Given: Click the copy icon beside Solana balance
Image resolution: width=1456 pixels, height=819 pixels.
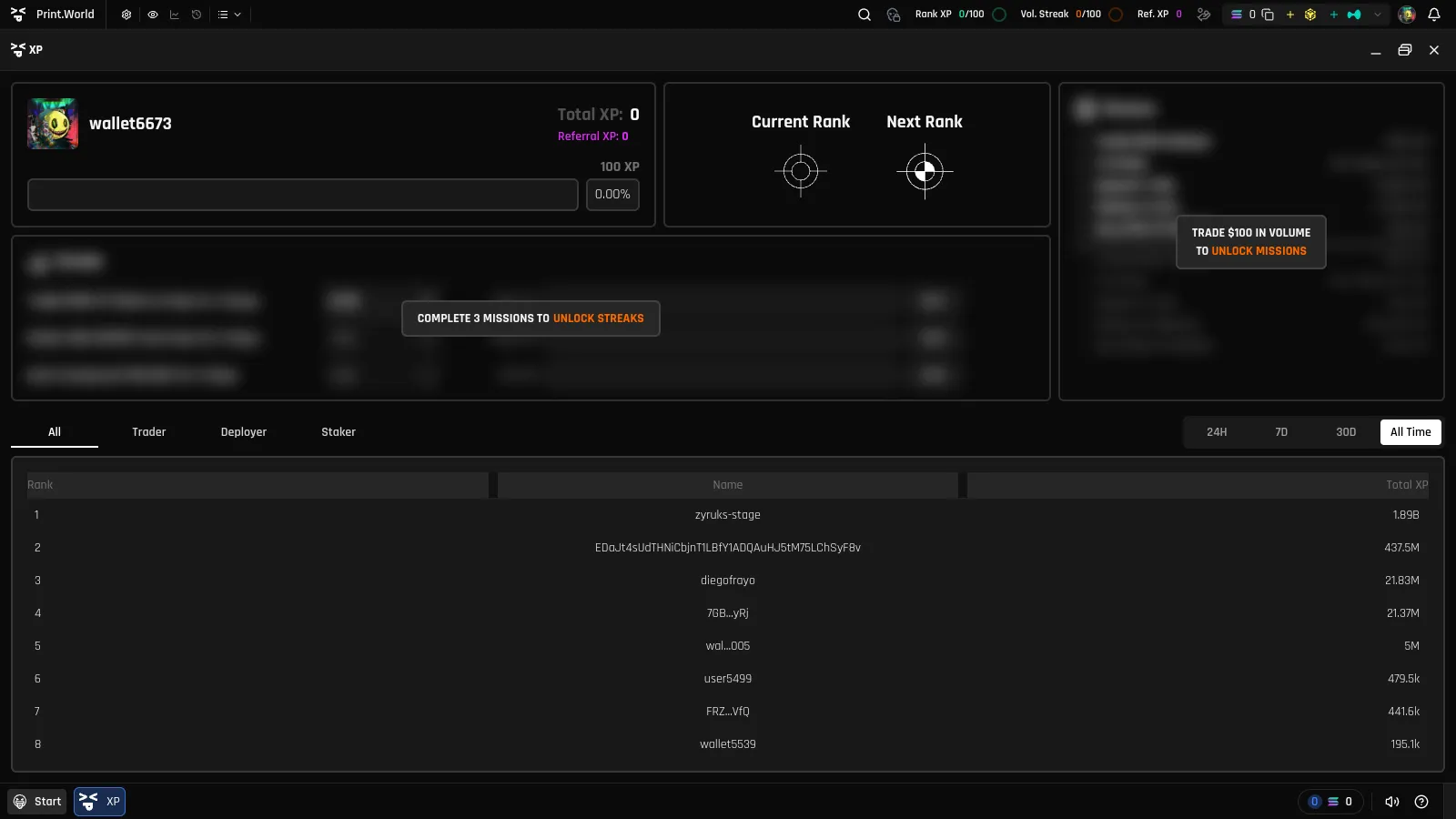Looking at the screenshot, I should (x=1268, y=15).
